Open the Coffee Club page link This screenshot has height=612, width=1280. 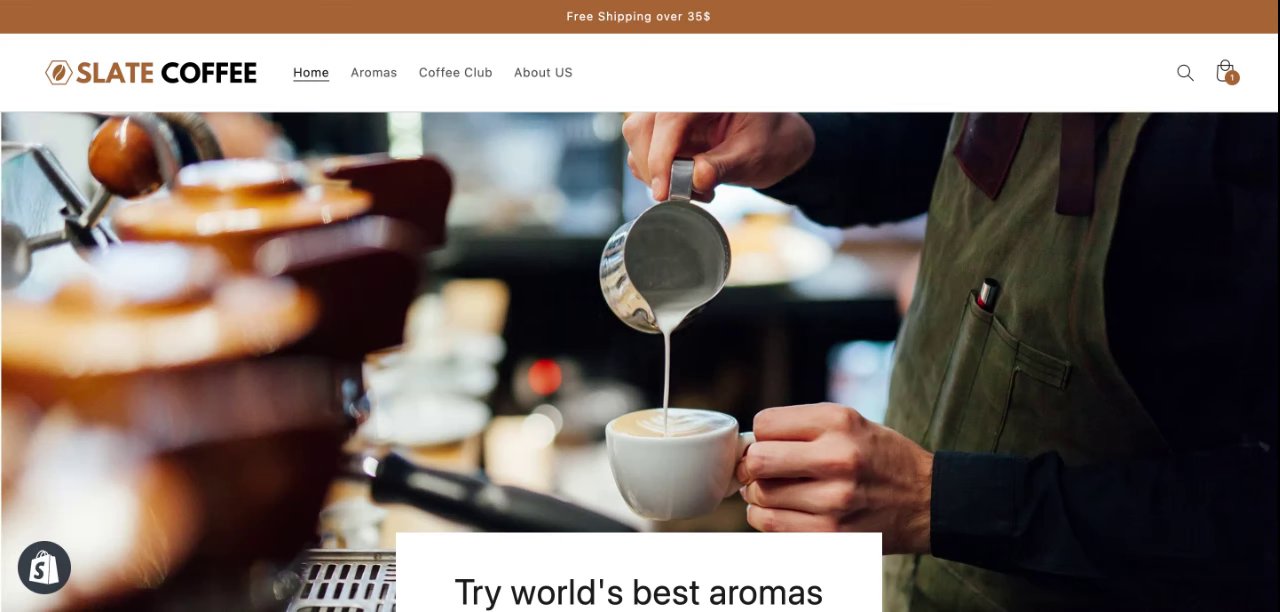[456, 72]
